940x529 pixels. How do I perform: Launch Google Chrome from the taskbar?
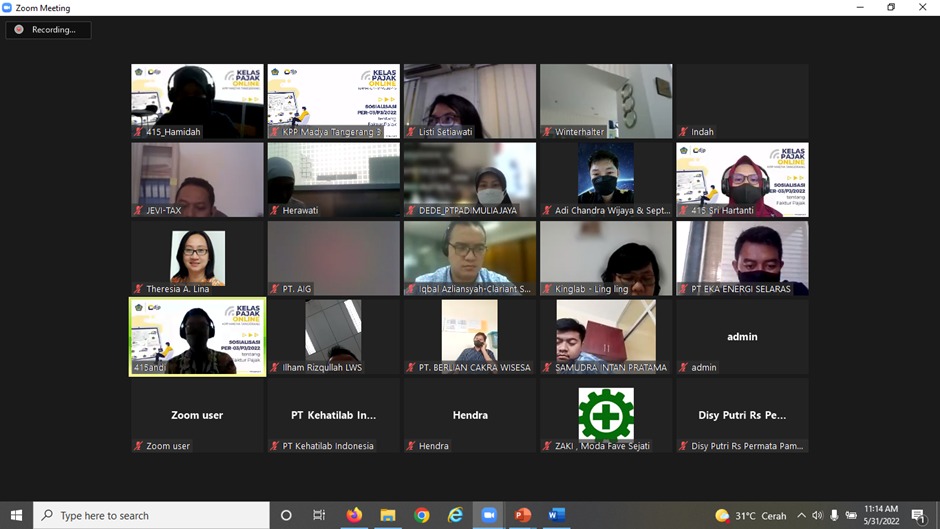click(422, 515)
